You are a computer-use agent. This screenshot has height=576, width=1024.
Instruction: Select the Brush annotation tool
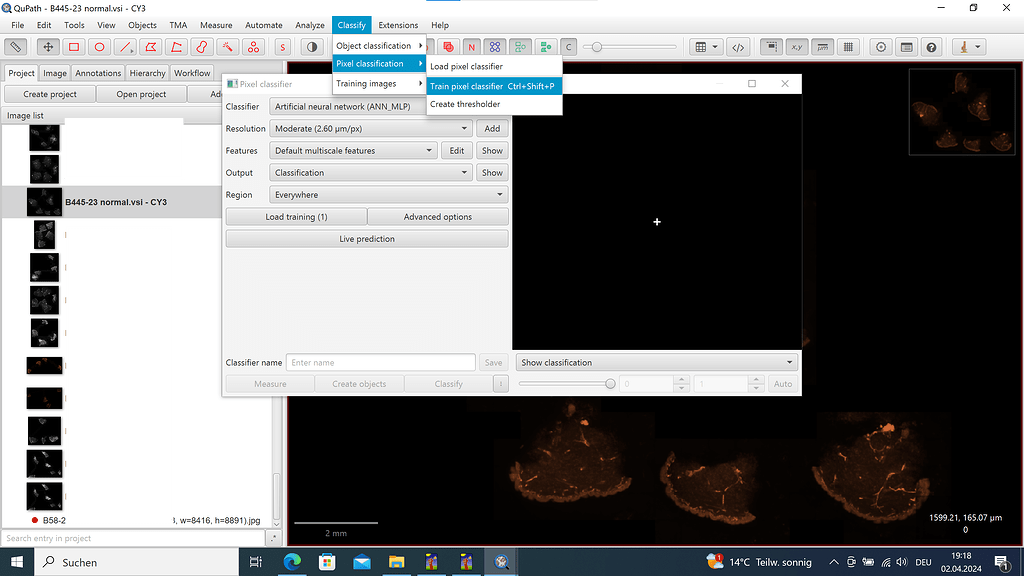pyautogui.click(x=203, y=47)
